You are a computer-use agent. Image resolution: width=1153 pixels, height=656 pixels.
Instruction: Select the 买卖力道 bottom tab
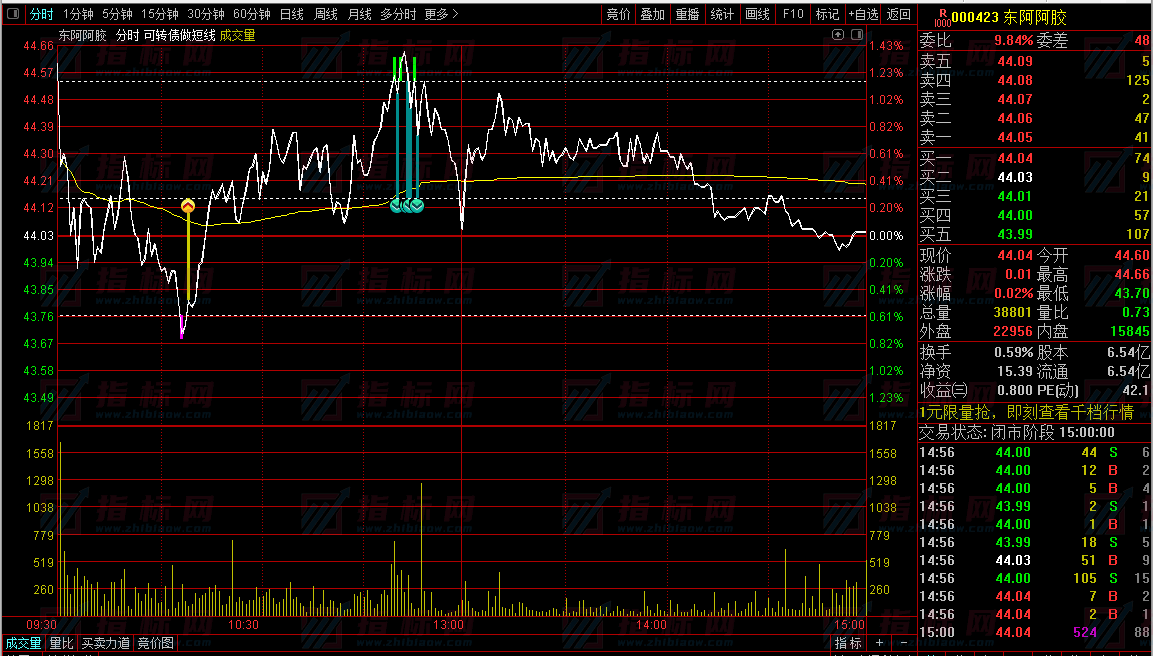tap(105, 643)
